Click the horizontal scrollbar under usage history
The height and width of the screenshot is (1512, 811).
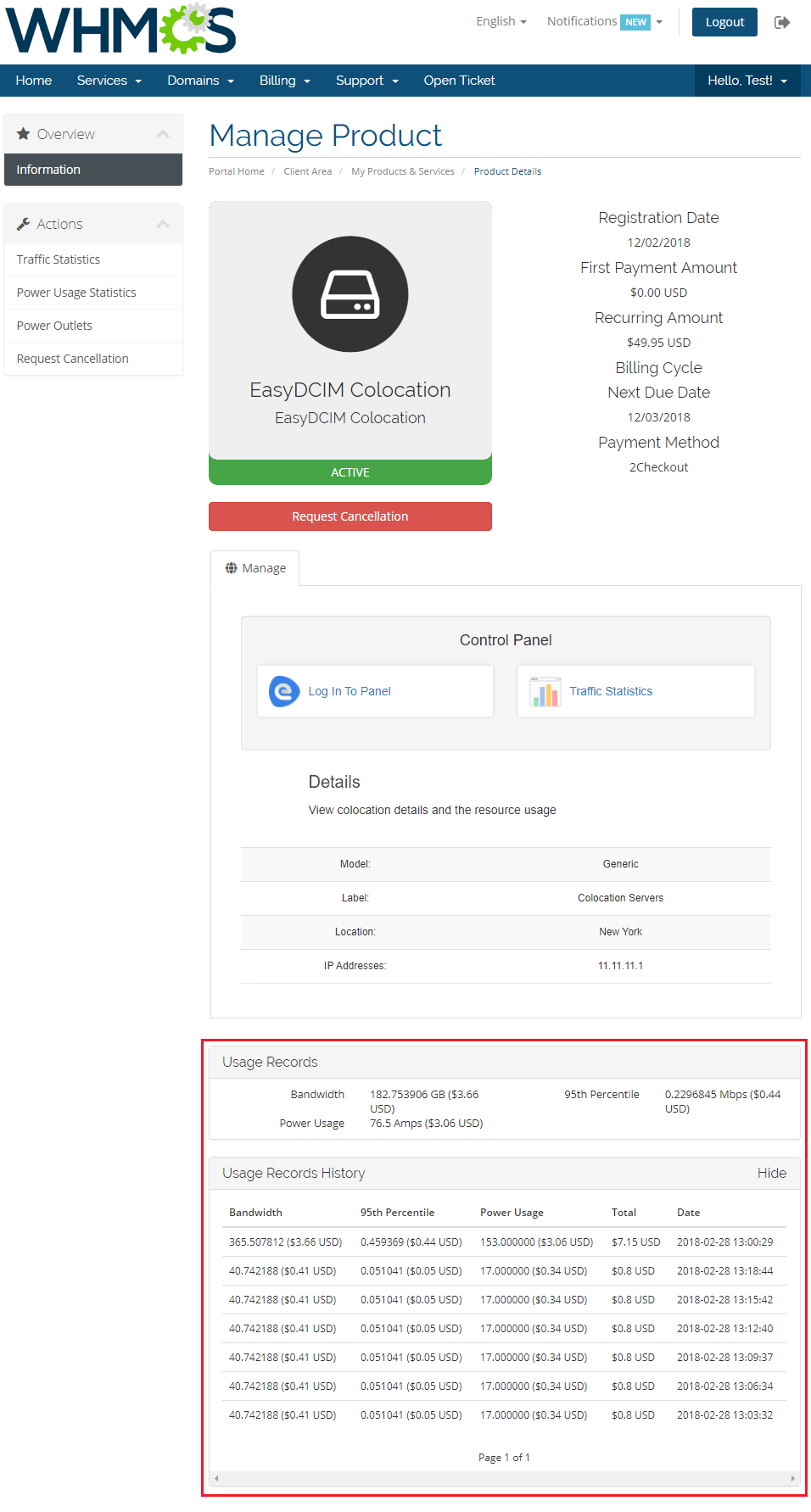tap(505, 1478)
